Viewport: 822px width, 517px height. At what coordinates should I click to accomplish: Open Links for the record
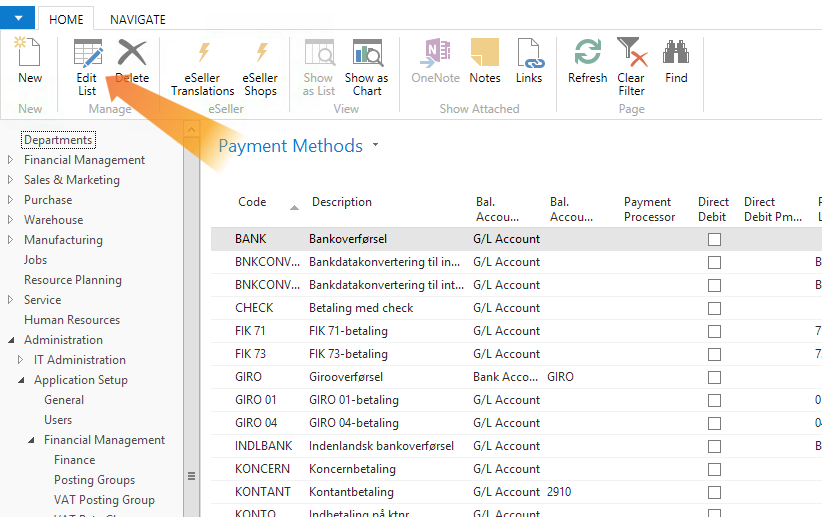click(x=529, y=60)
